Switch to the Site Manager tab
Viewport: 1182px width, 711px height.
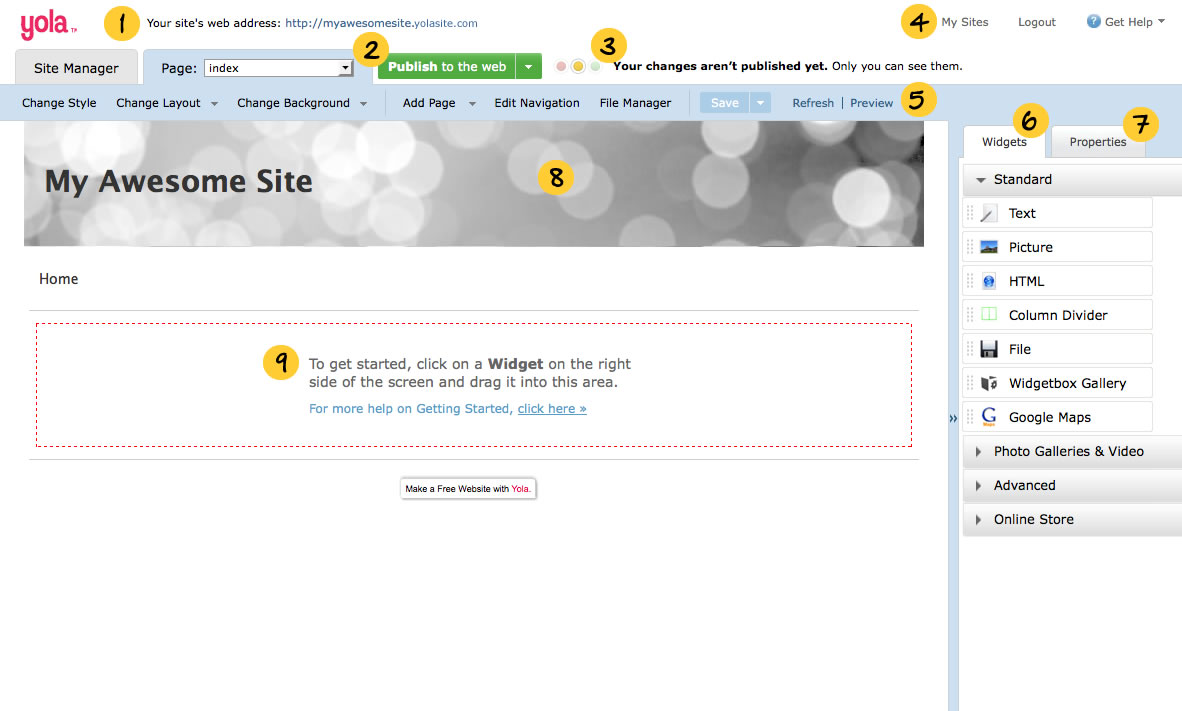coord(76,68)
